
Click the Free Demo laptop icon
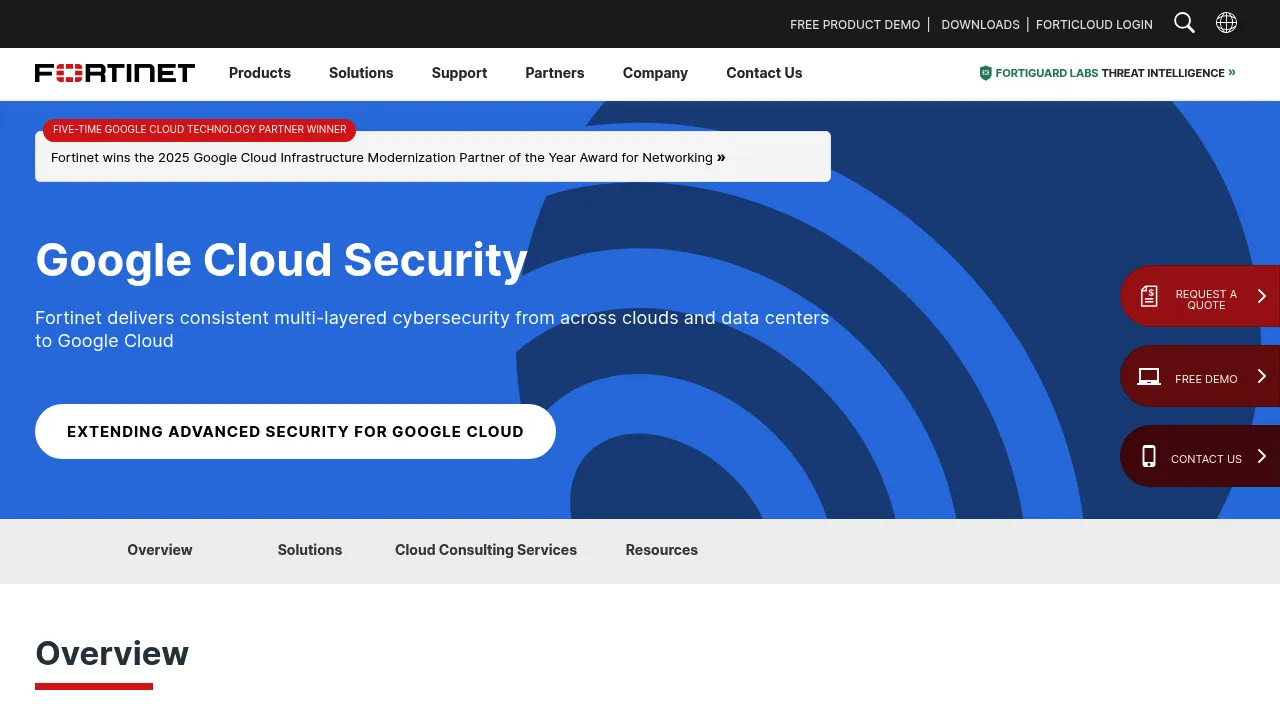point(1149,377)
